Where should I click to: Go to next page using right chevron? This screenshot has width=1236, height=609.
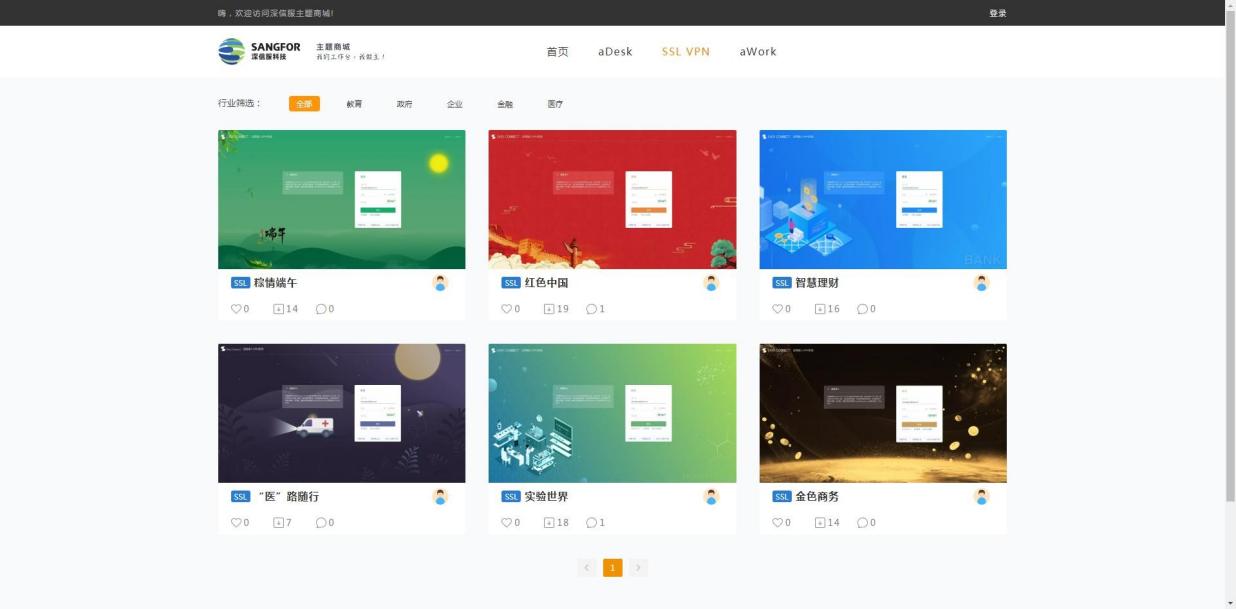638,568
